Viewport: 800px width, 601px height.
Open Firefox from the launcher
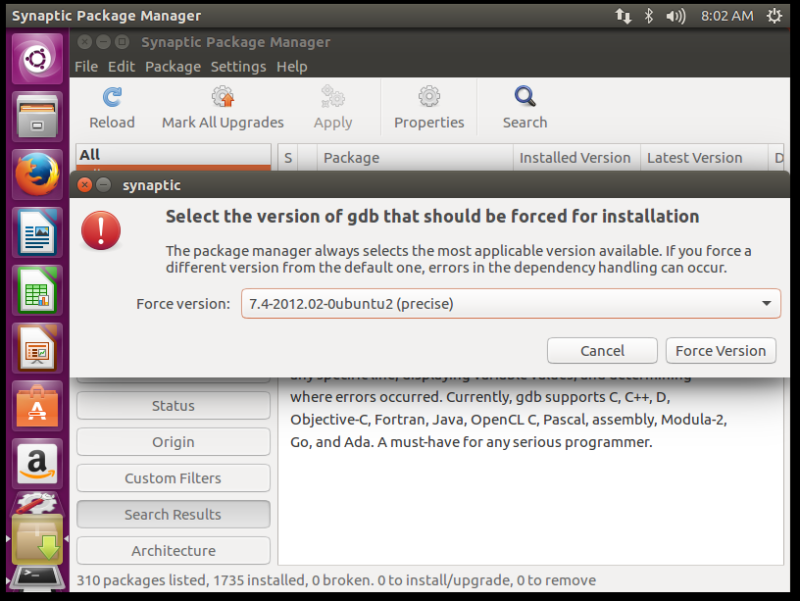pos(37,176)
